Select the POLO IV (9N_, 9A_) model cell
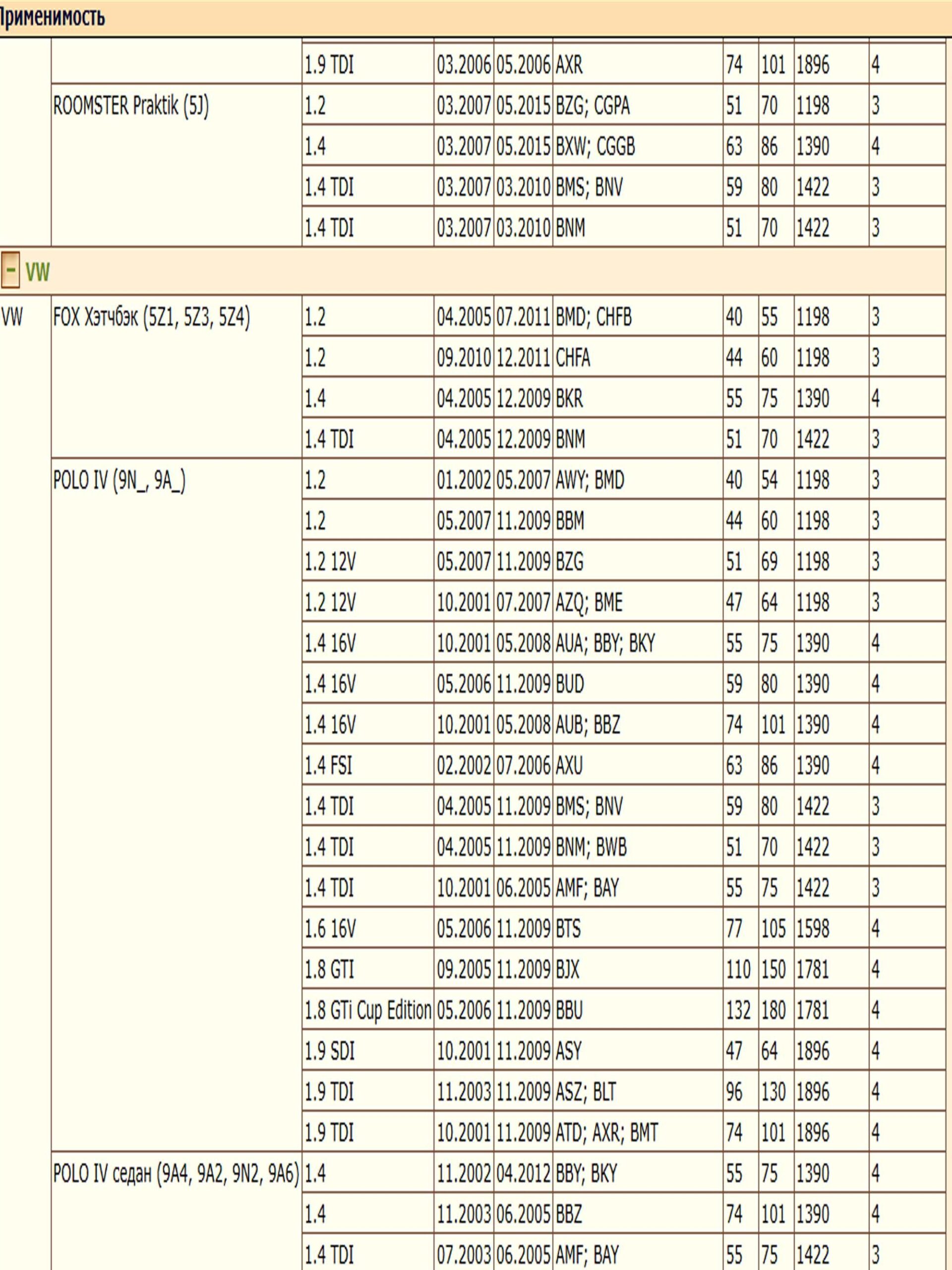The image size is (952, 1270). click(119, 480)
